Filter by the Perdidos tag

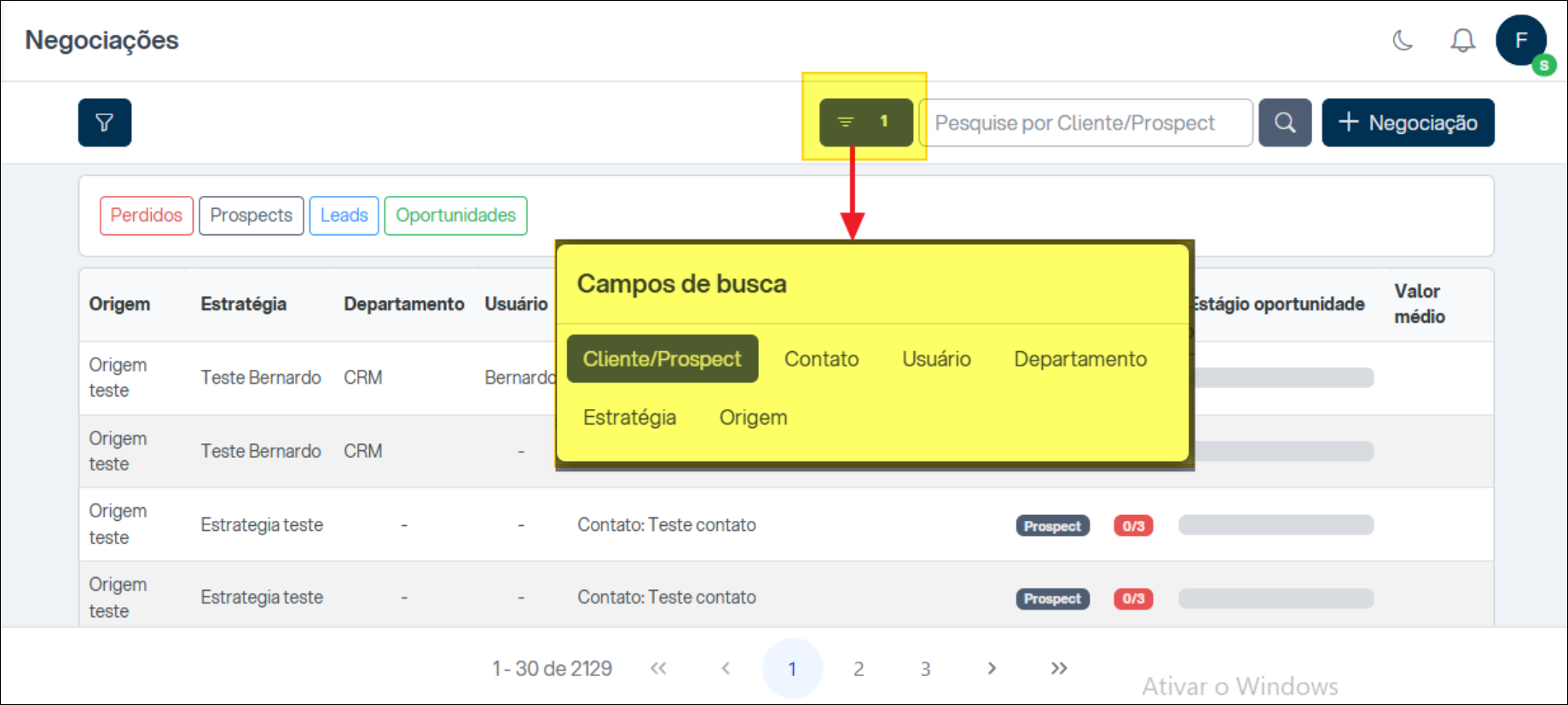[147, 216]
